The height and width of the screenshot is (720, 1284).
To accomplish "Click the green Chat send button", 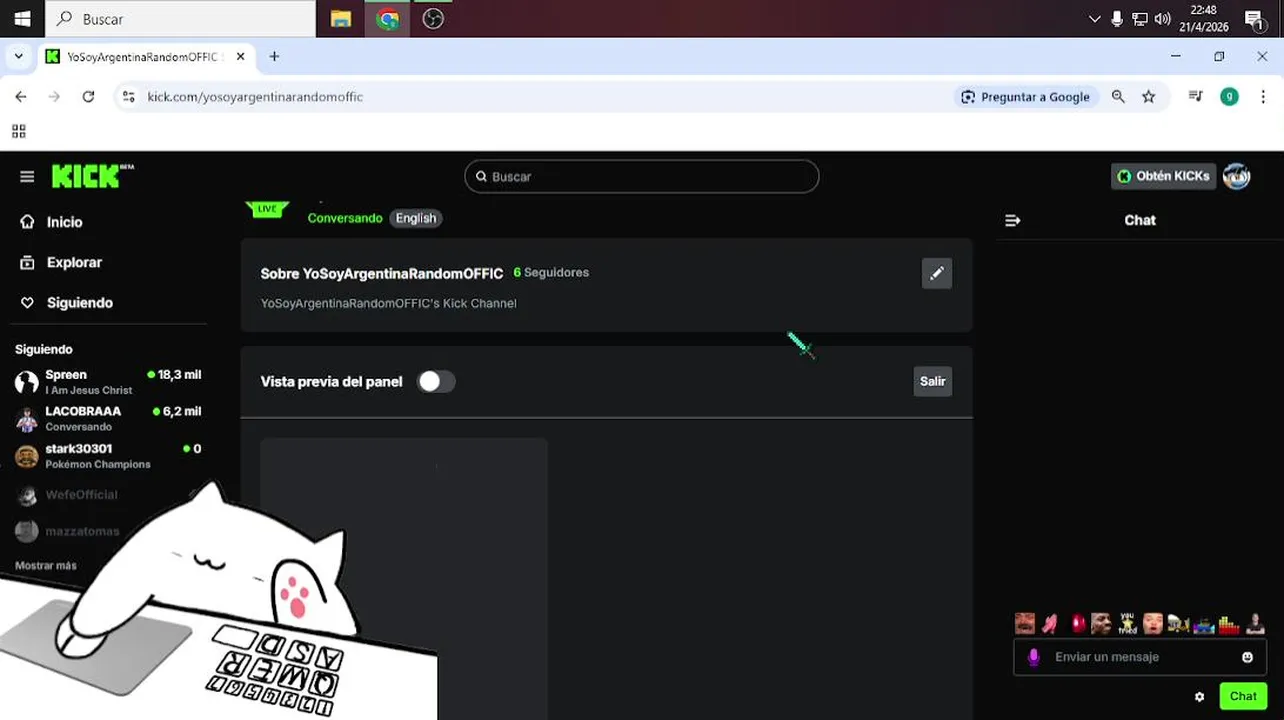I will (x=1243, y=696).
